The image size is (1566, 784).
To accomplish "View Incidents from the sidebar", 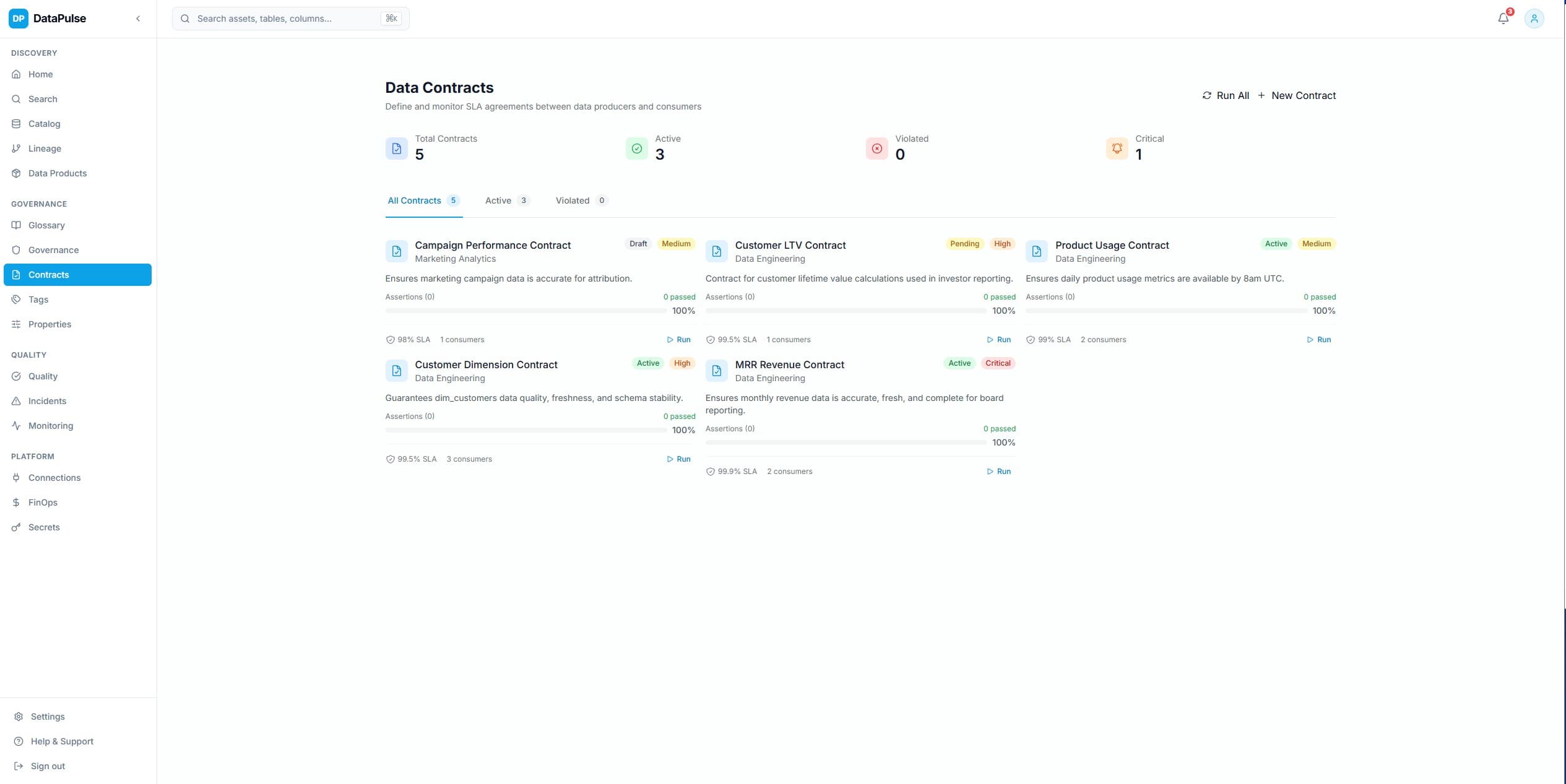I will [47, 401].
